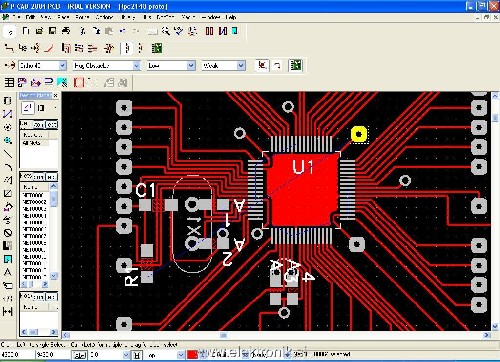Image resolution: width=500 pixels, height=362 pixels.
Task: Open the layer dropdown beside the red swatch
Action: tap(180, 355)
